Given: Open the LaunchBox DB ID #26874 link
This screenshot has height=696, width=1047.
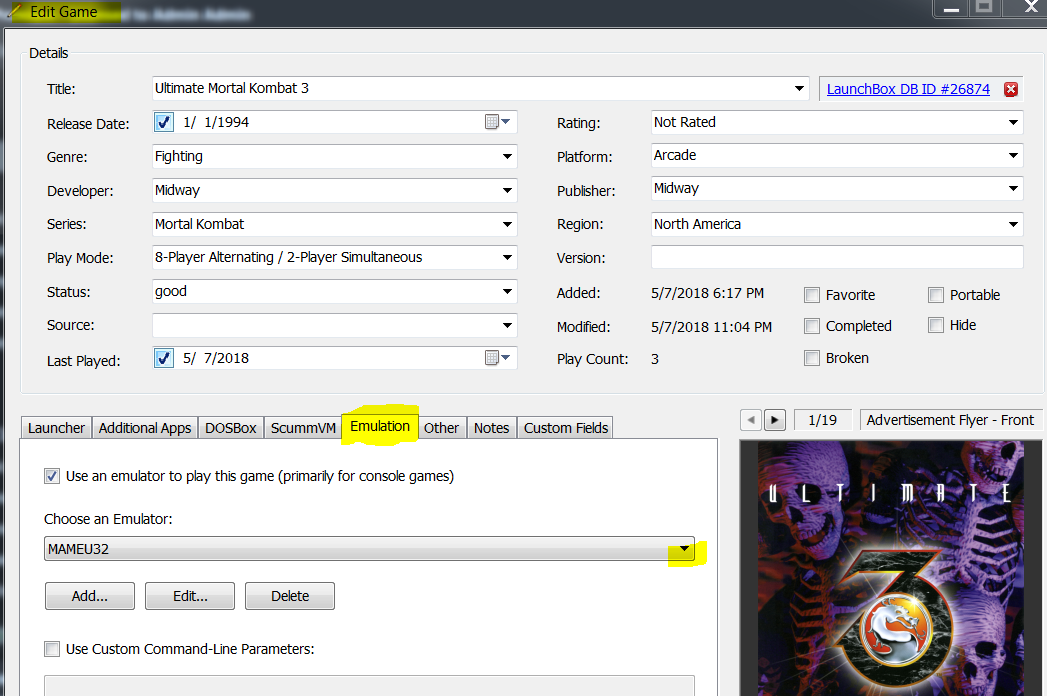Looking at the screenshot, I should pos(908,89).
